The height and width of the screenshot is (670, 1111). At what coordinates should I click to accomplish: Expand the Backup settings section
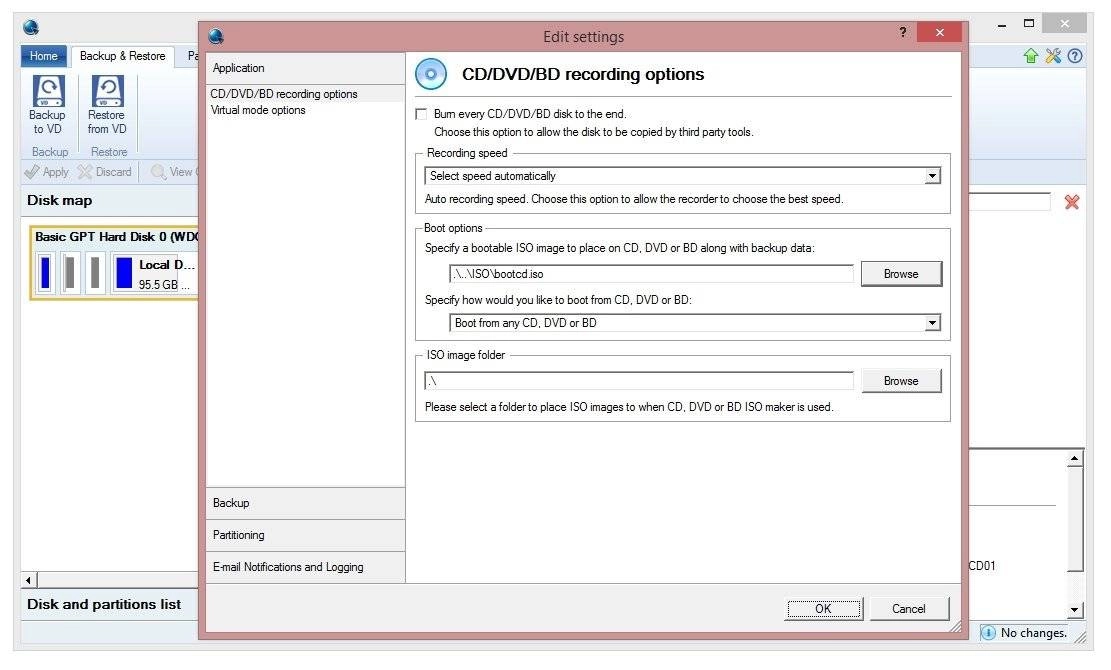coord(305,503)
